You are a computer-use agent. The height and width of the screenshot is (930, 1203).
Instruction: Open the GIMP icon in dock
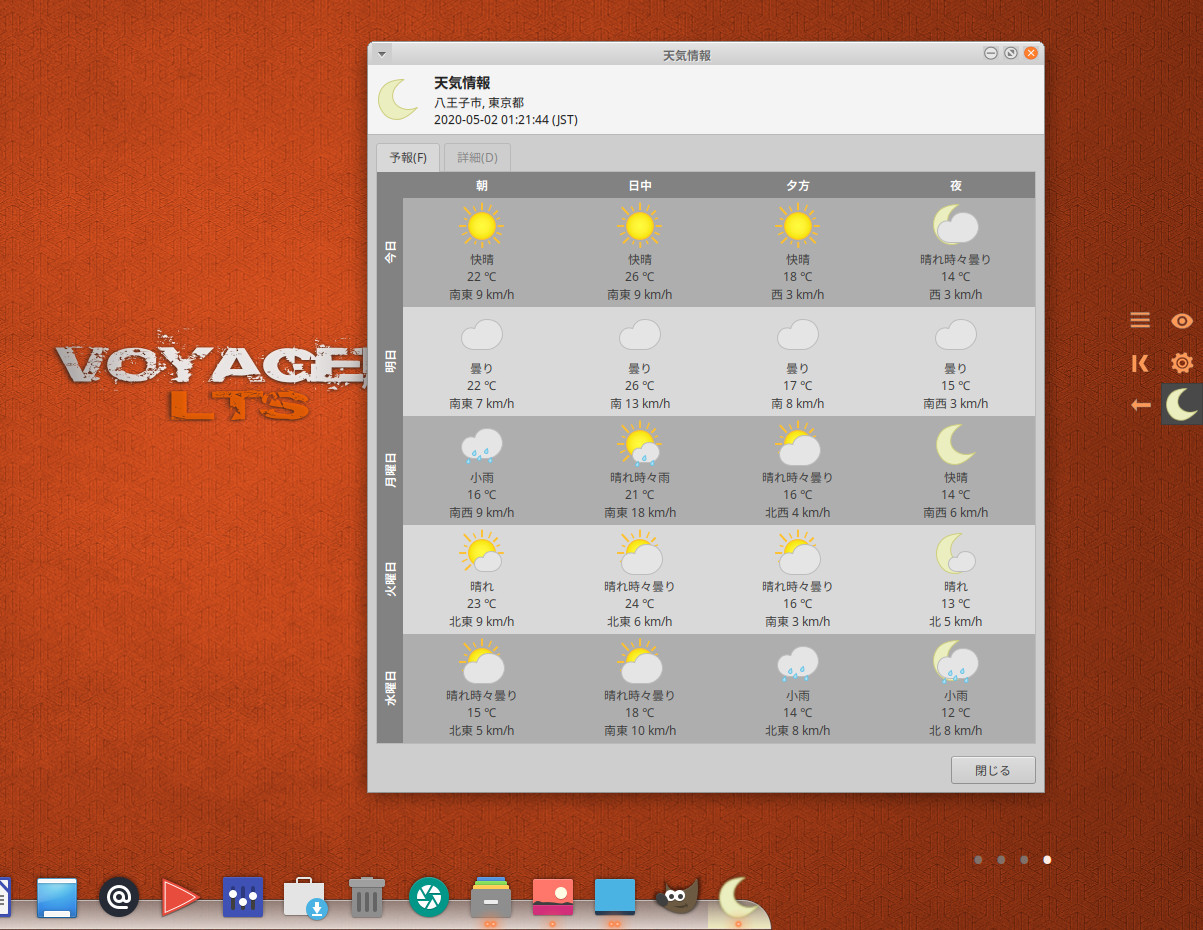(x=677, y=897)
